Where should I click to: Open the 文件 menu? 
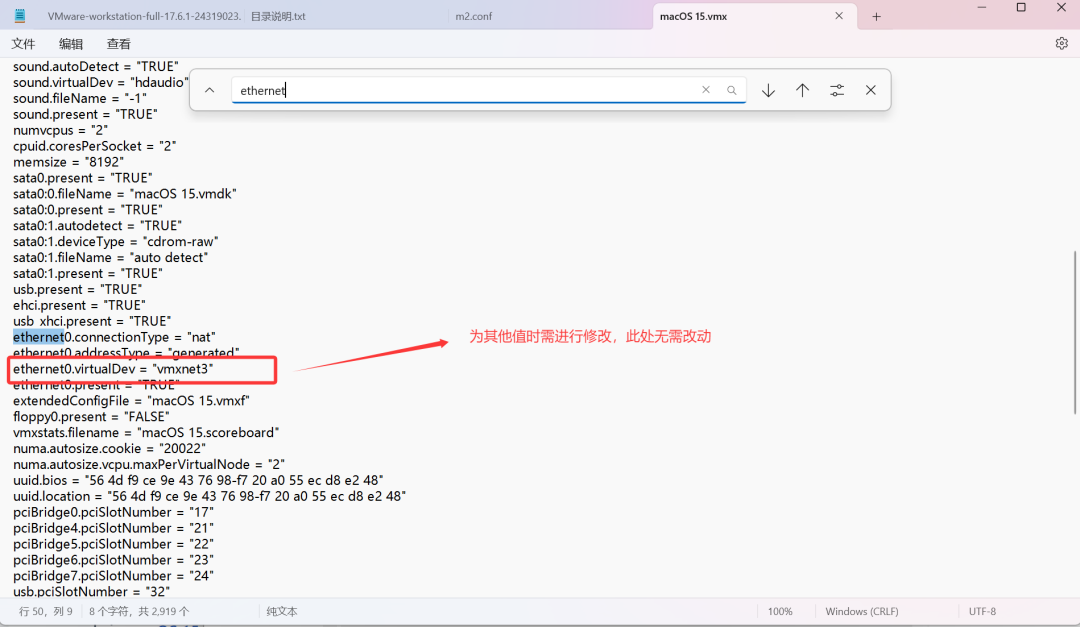23,43
